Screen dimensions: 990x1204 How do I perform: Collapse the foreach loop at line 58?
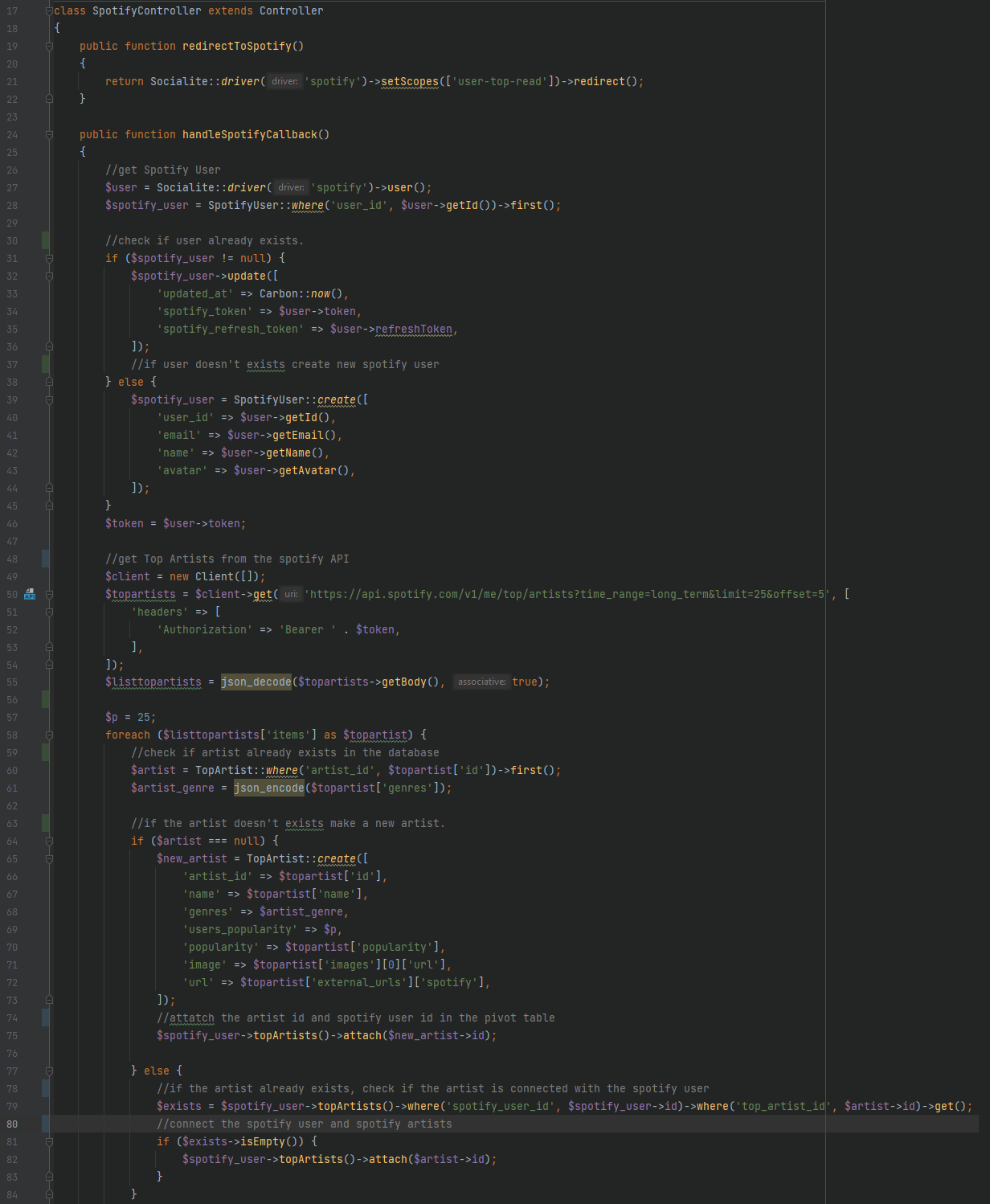click(49, 735)
